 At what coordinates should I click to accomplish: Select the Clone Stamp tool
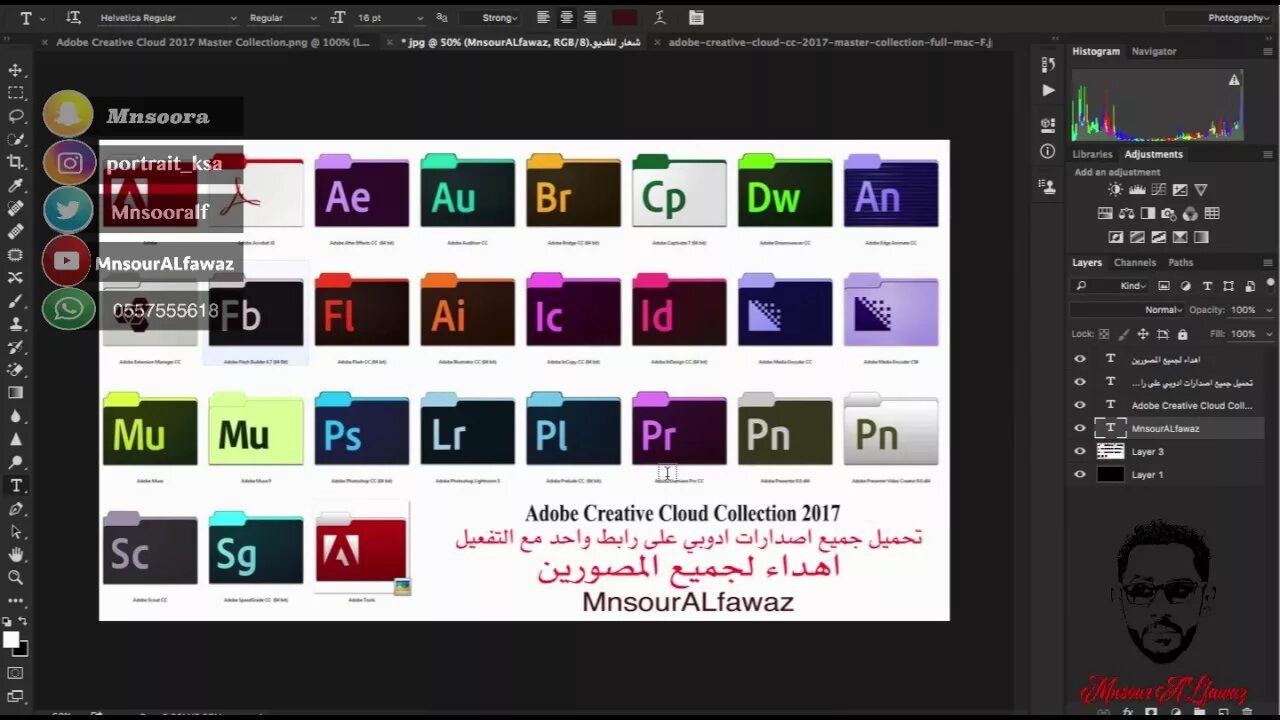tap(16, 324)
